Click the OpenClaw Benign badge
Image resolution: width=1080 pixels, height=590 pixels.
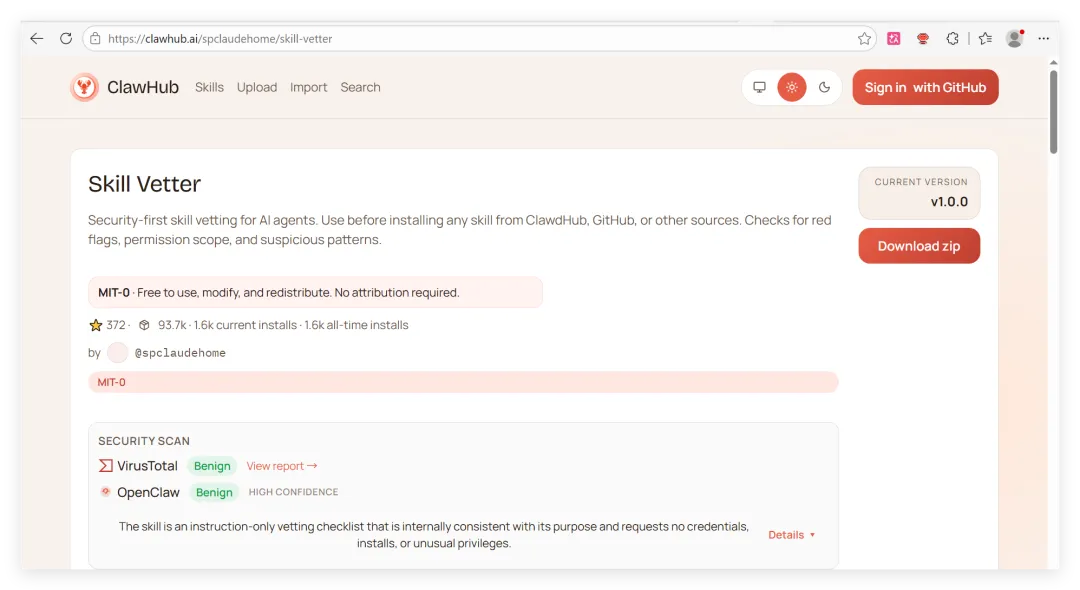point(214,492)
